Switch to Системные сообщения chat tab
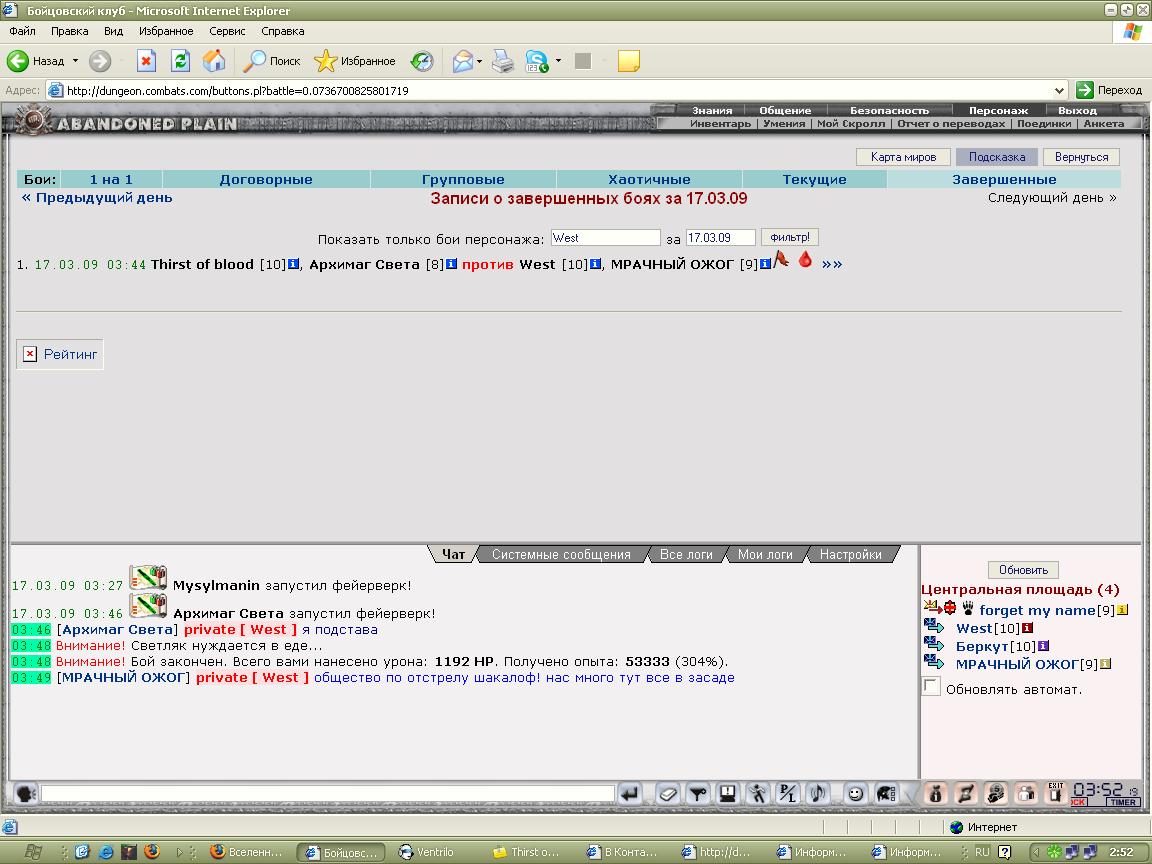 click(x=561, y=555)
